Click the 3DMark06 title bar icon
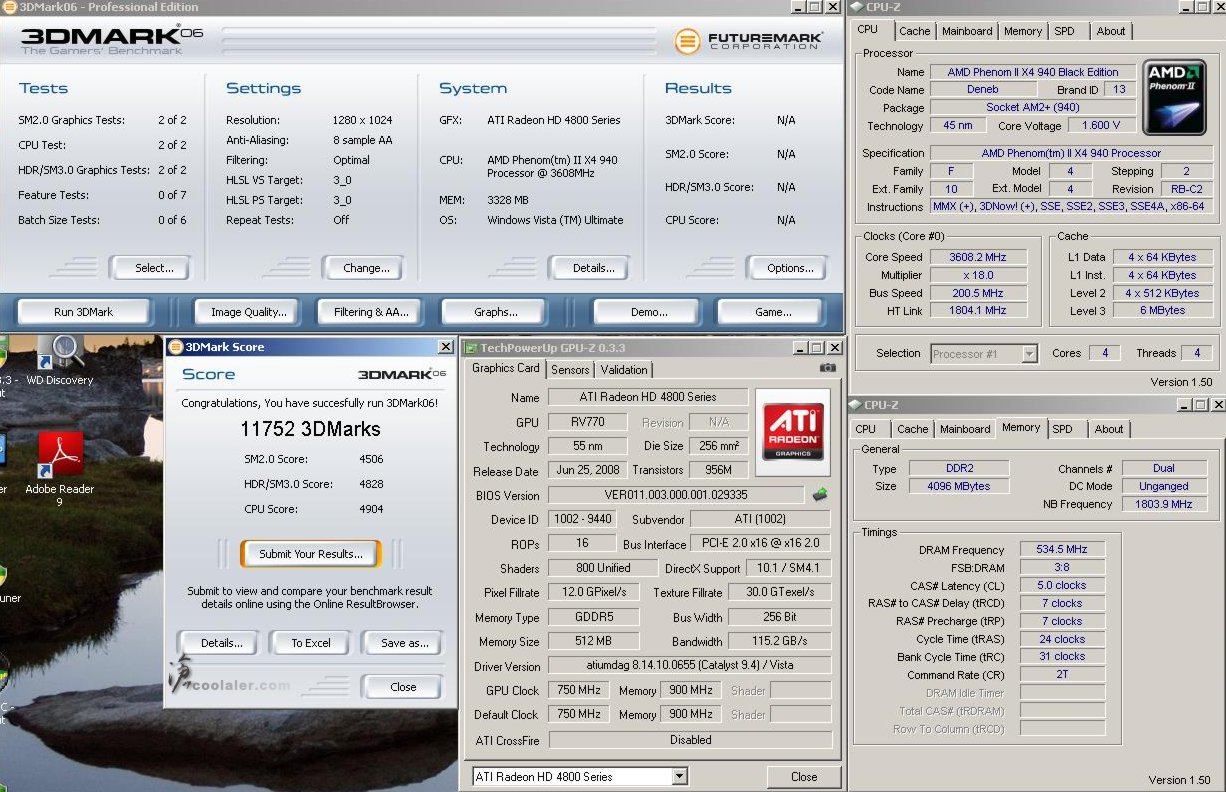1226x792 pixels. [10, 7]
